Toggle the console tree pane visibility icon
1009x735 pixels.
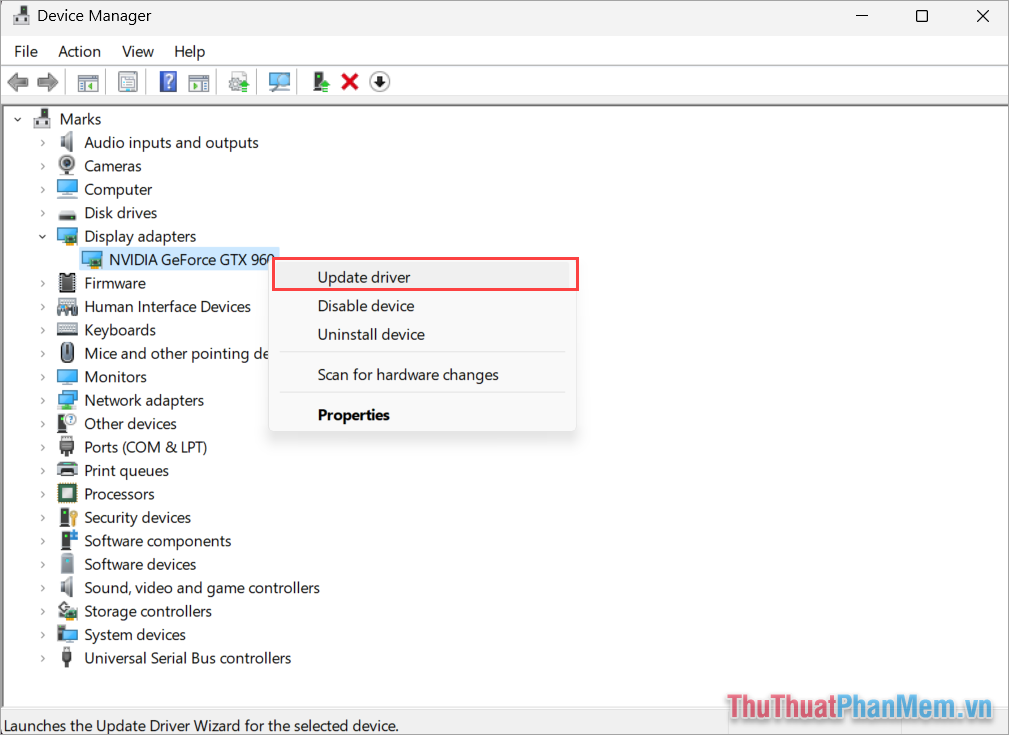[87, 81]
